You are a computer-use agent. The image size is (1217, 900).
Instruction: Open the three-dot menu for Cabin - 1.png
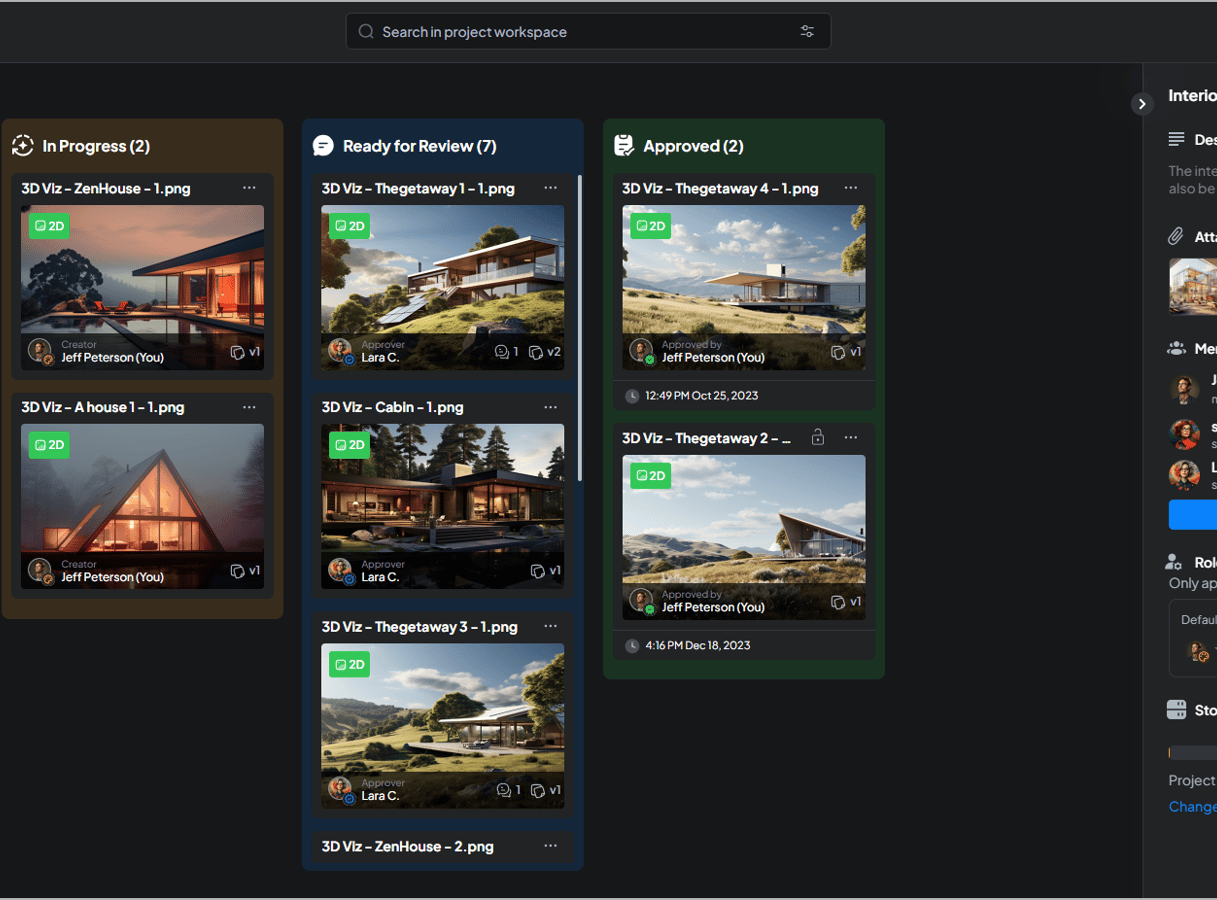[550, 407]
